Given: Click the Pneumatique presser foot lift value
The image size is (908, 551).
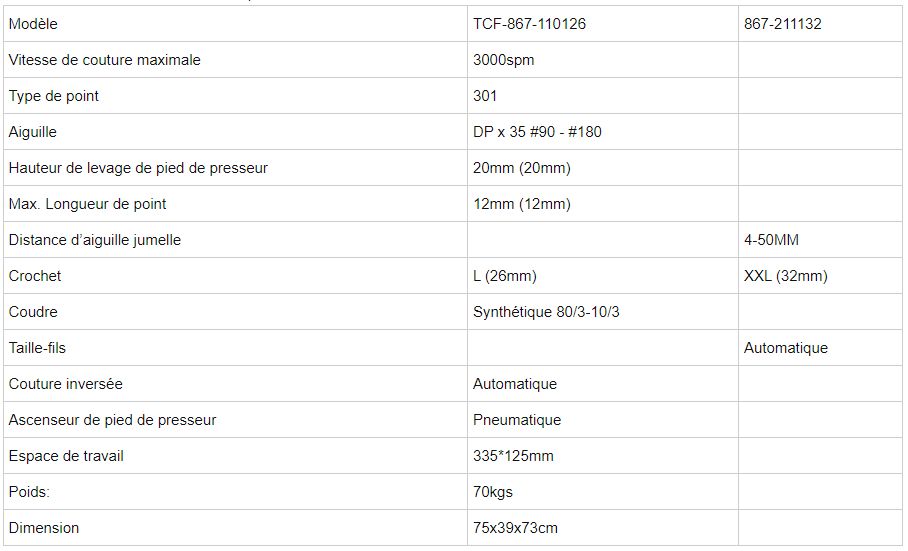Looking at the screenshot, I should (516, 420).
